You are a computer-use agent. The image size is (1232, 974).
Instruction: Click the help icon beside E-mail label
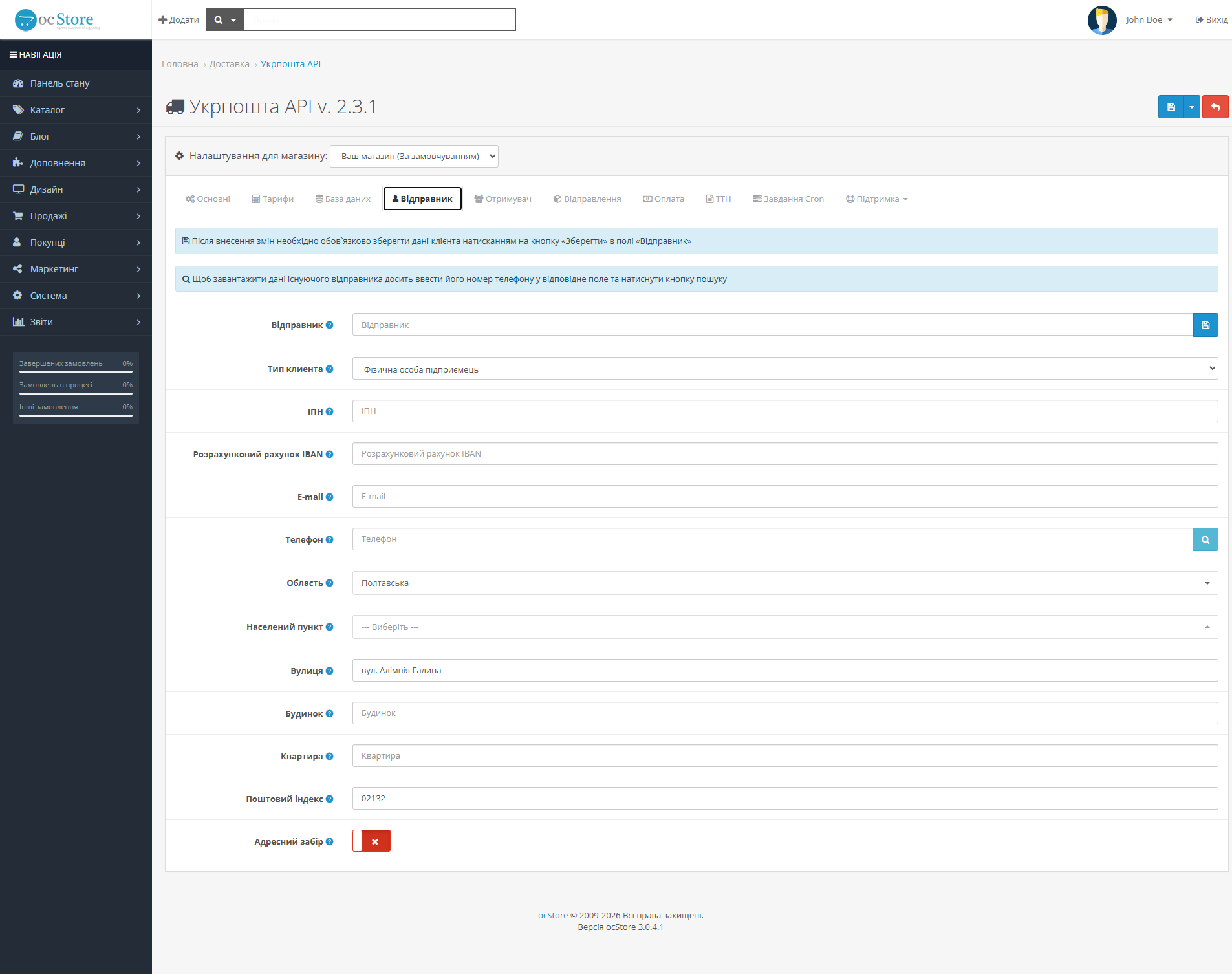coord(330,497)
